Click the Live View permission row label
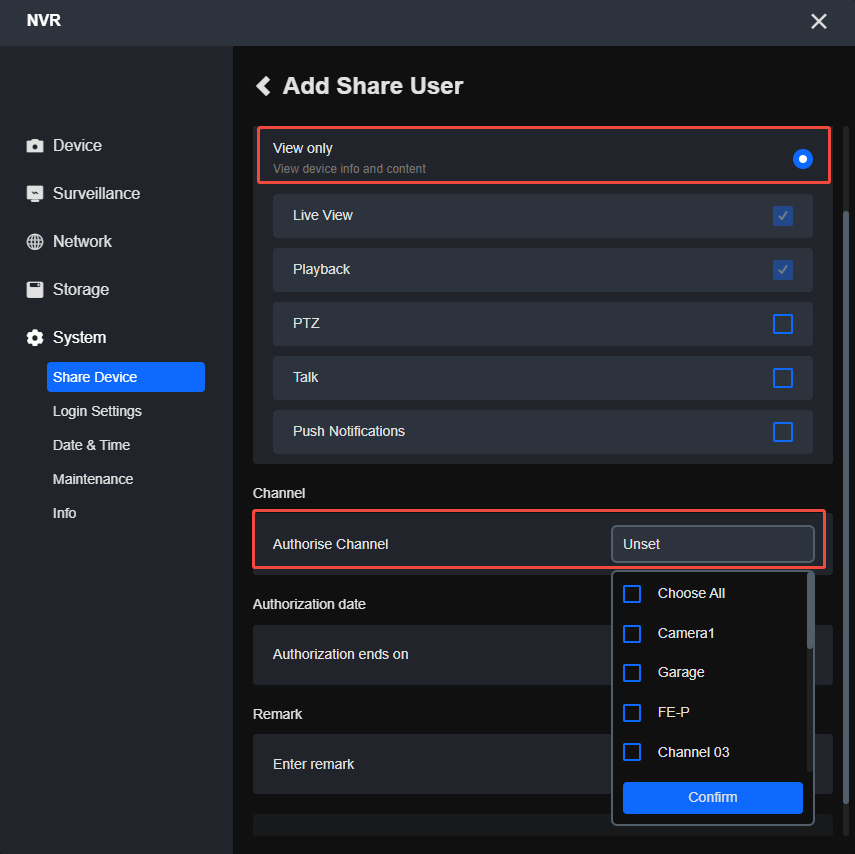Screen dimensions: 855x854 [322, 215]
